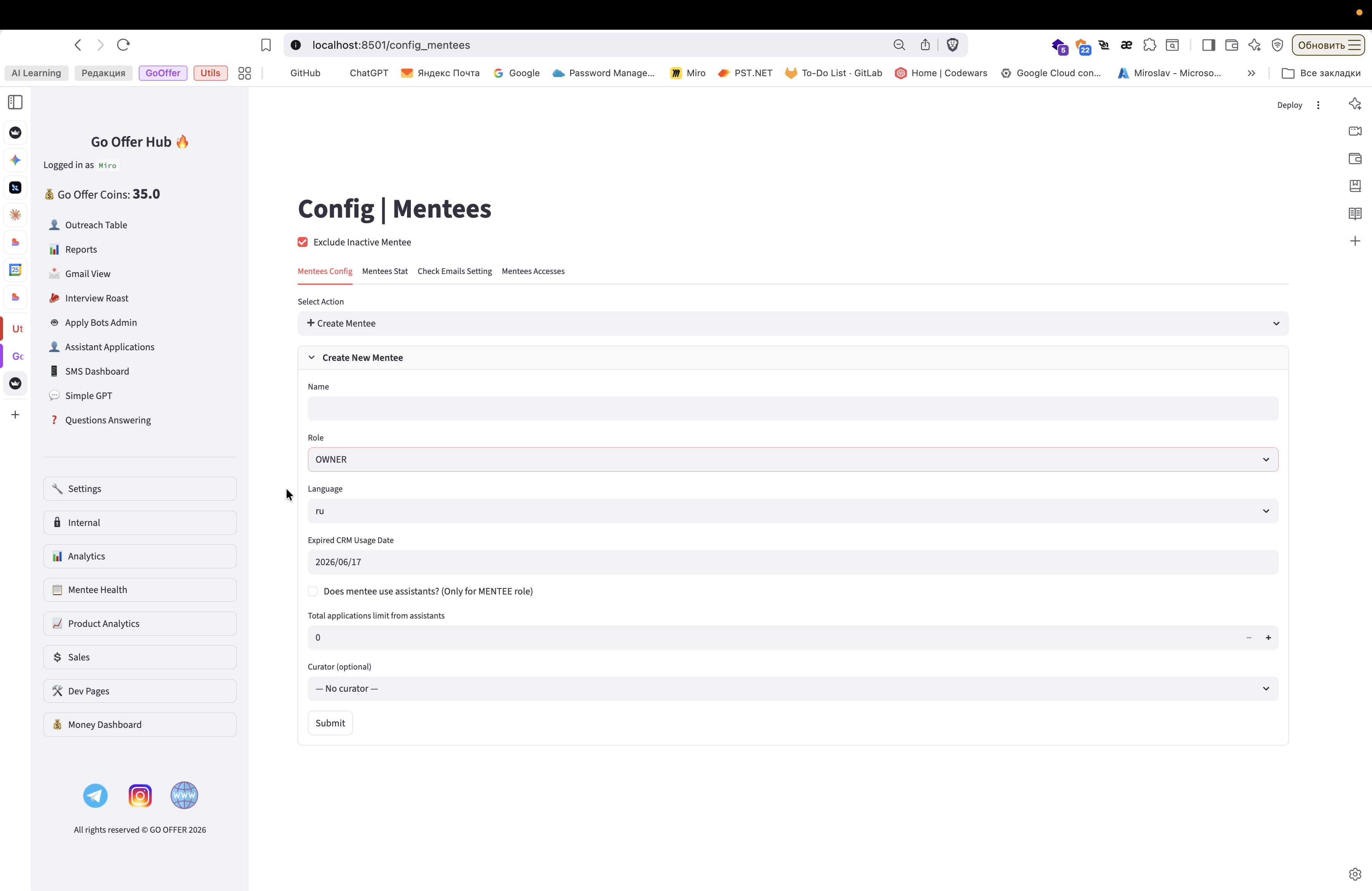1372x891 pixels.
Task: Switch to the Mentees Stat tab
Action: point(385,271)
